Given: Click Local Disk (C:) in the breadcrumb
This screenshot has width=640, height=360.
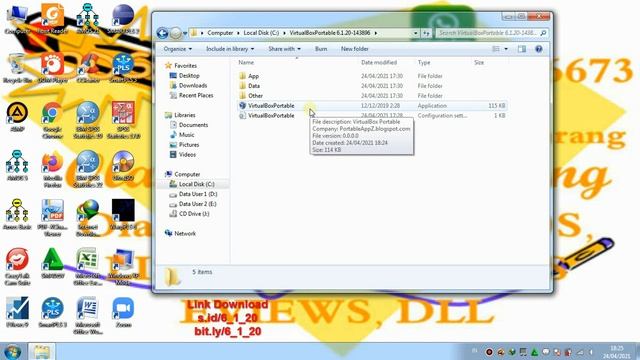Looking at the screenshot, I should [261, 33].
